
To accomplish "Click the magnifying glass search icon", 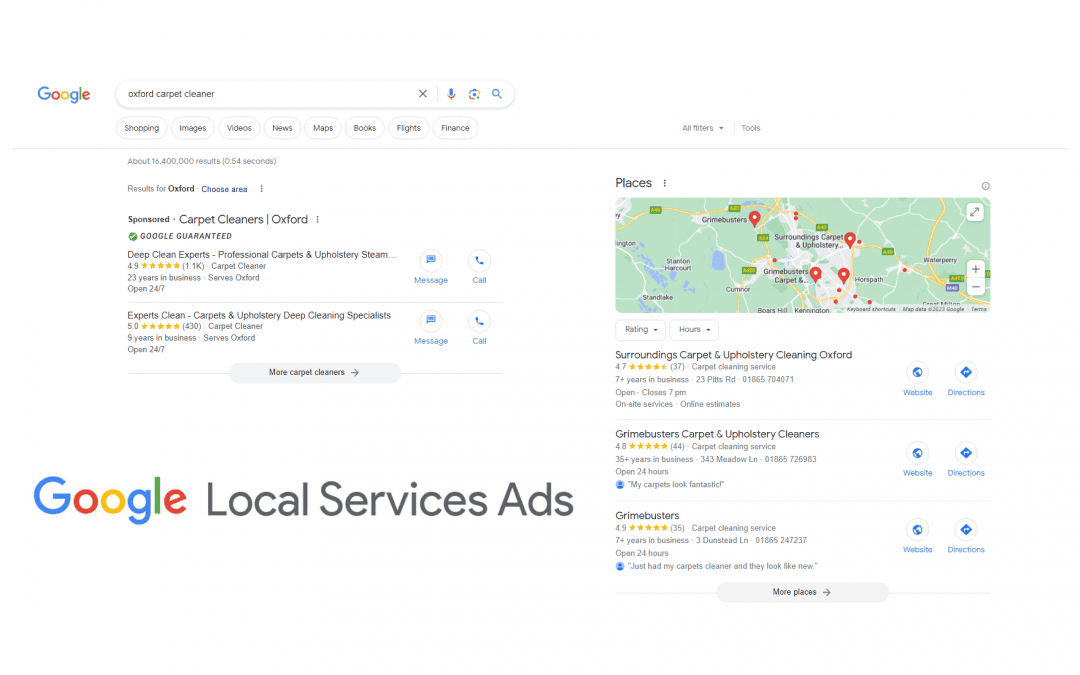I will 497,93.
